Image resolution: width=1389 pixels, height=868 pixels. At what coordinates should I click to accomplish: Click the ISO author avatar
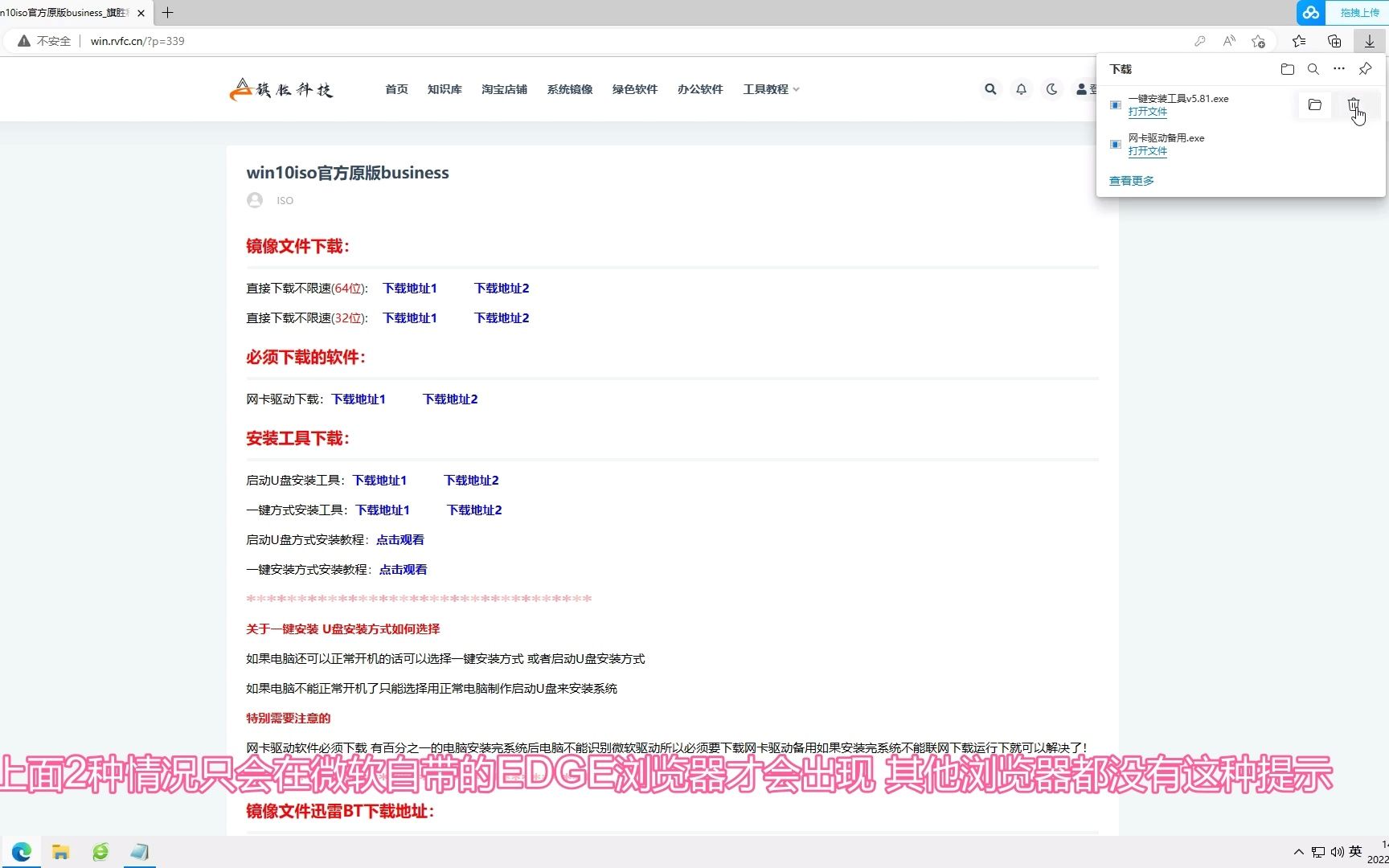coord(255,200)
